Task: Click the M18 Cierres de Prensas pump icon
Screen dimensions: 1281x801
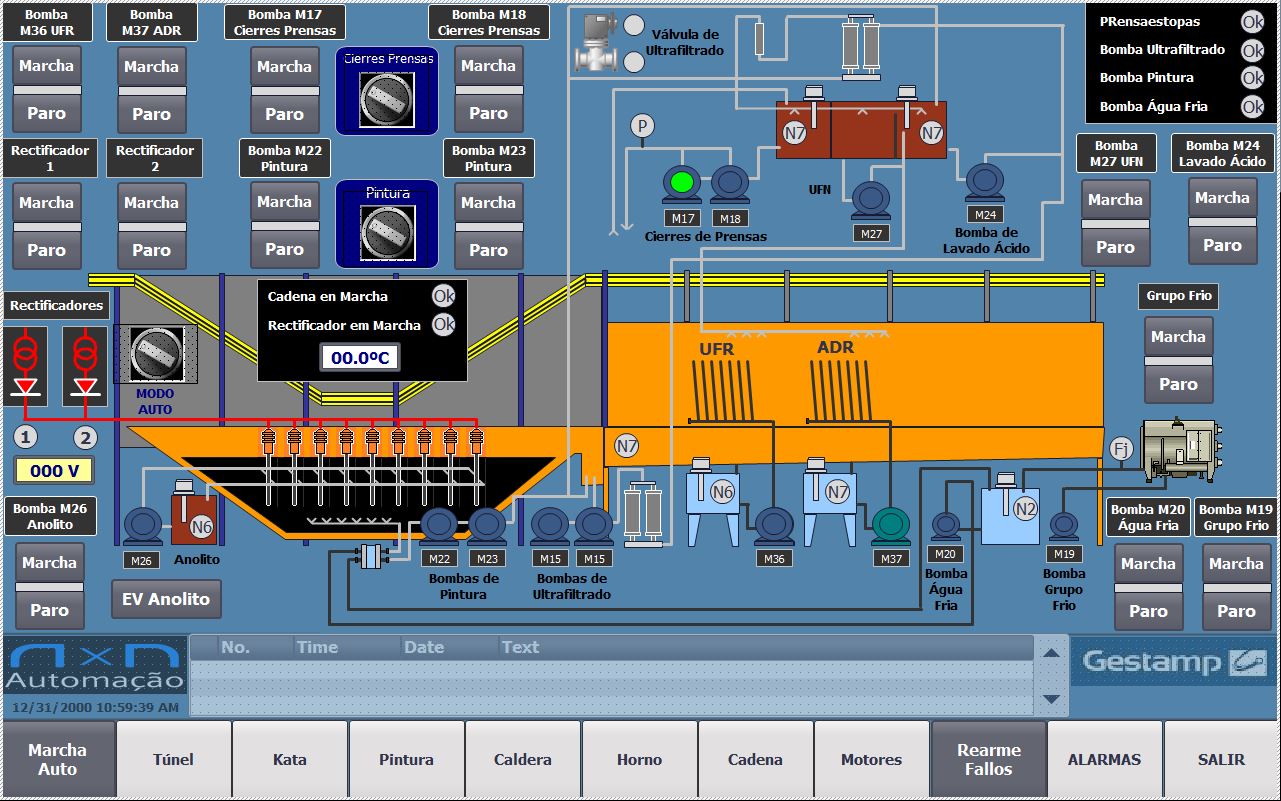Action: pyautogui.click(x=730, y=184)
